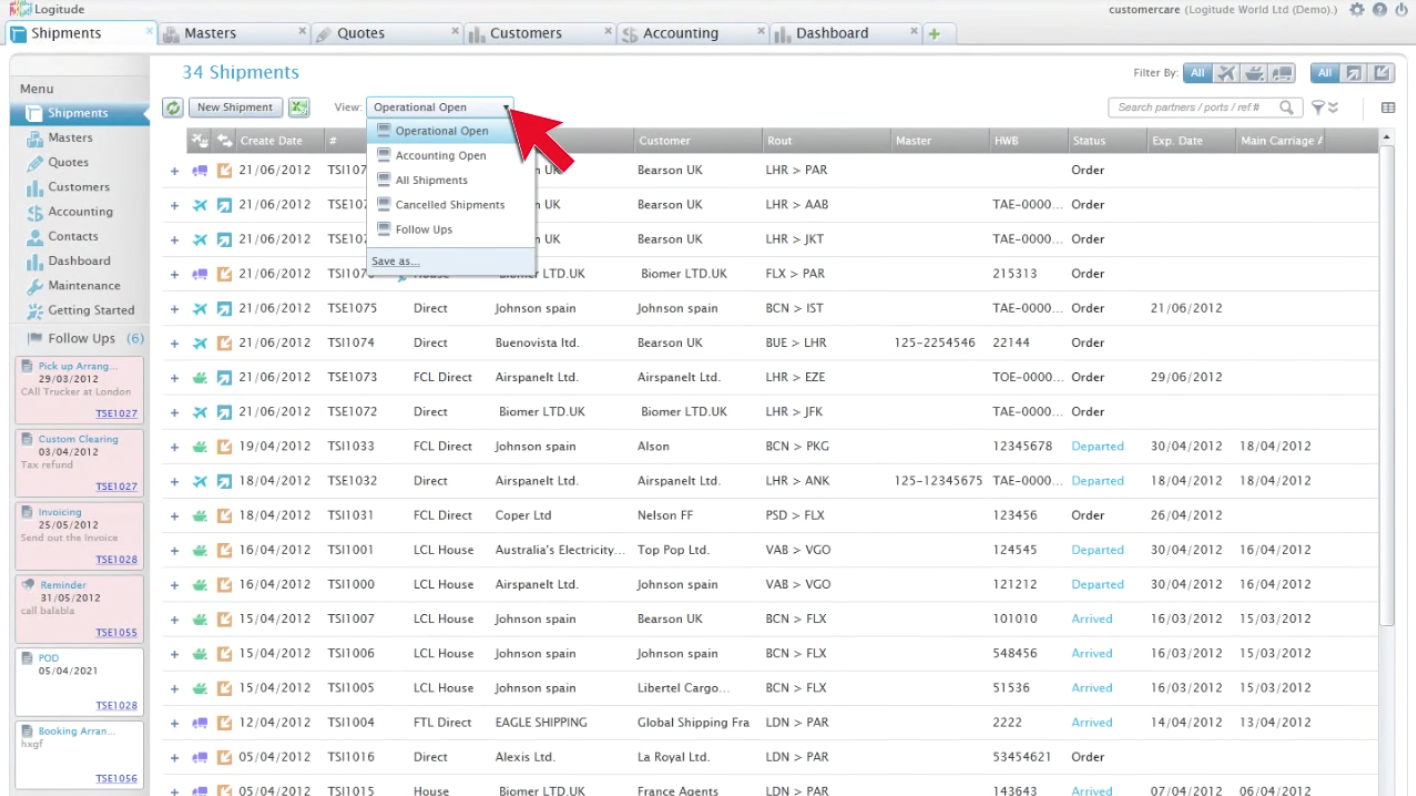Open the Maintenance menu item

87,285
